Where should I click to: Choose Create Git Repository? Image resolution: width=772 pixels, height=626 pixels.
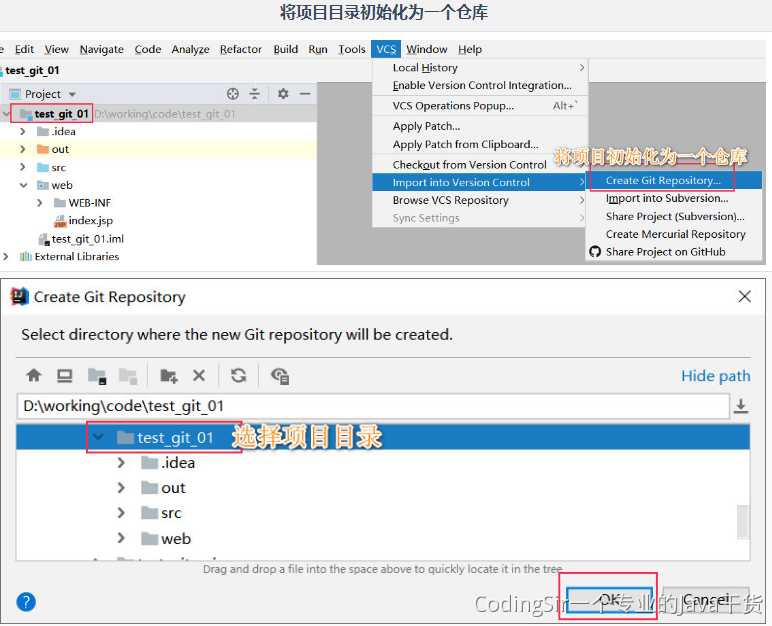674,180
